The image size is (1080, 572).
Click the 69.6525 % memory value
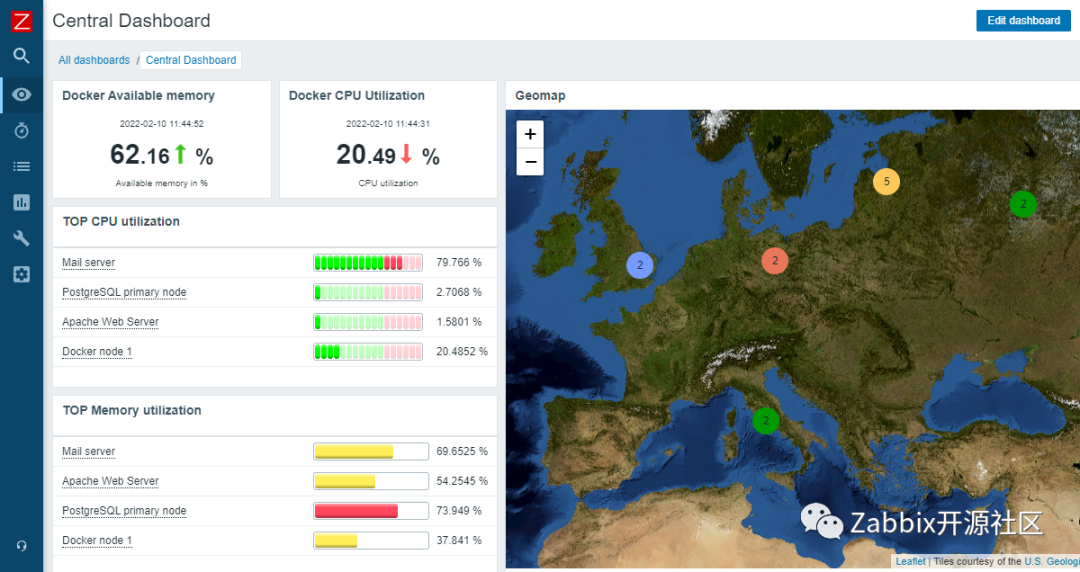[461, 451]
